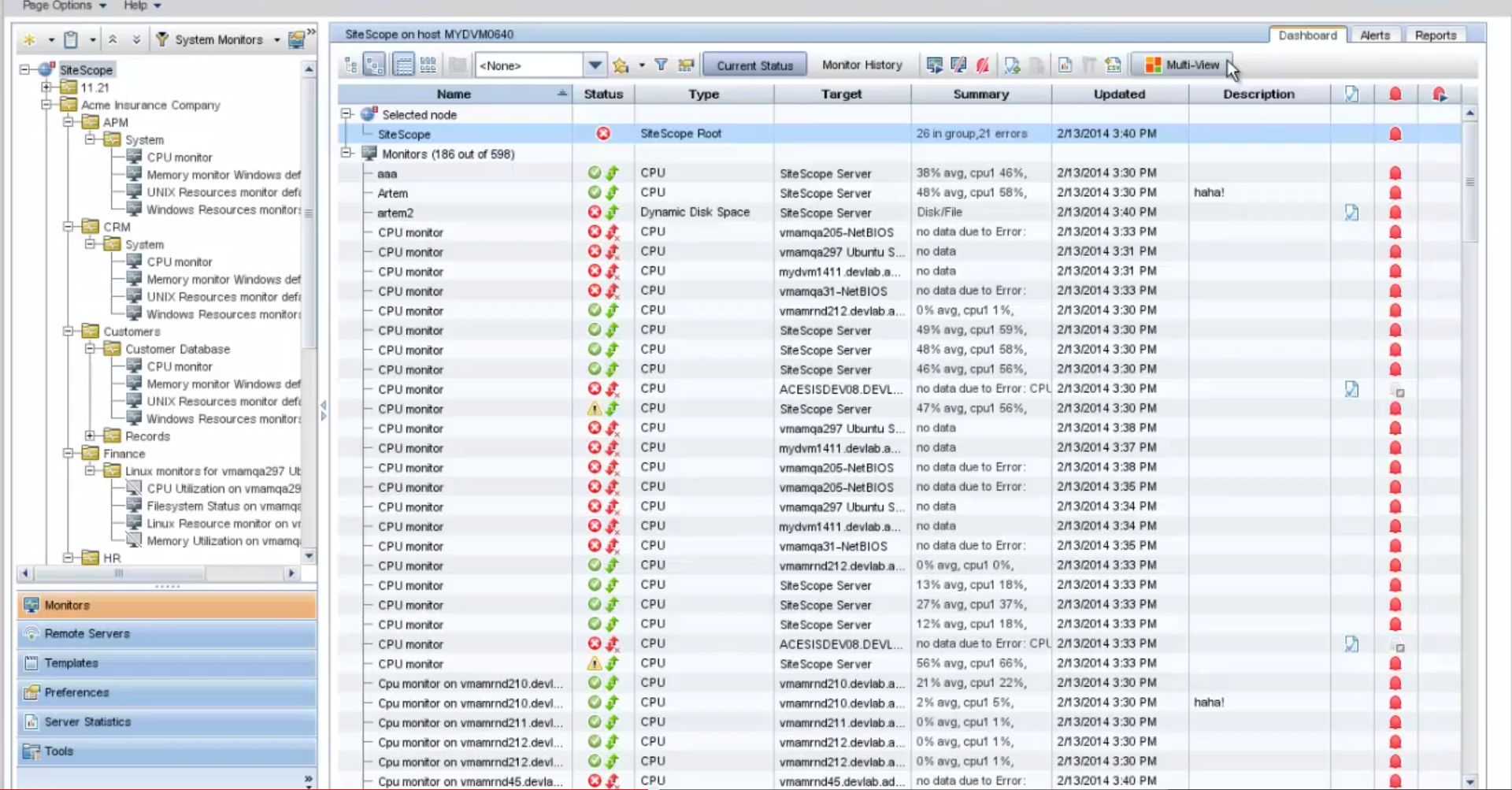Click the acknowledge monitors icon with red slash
This screenshot has width=1512, height=790.
(x=958, y=65)
